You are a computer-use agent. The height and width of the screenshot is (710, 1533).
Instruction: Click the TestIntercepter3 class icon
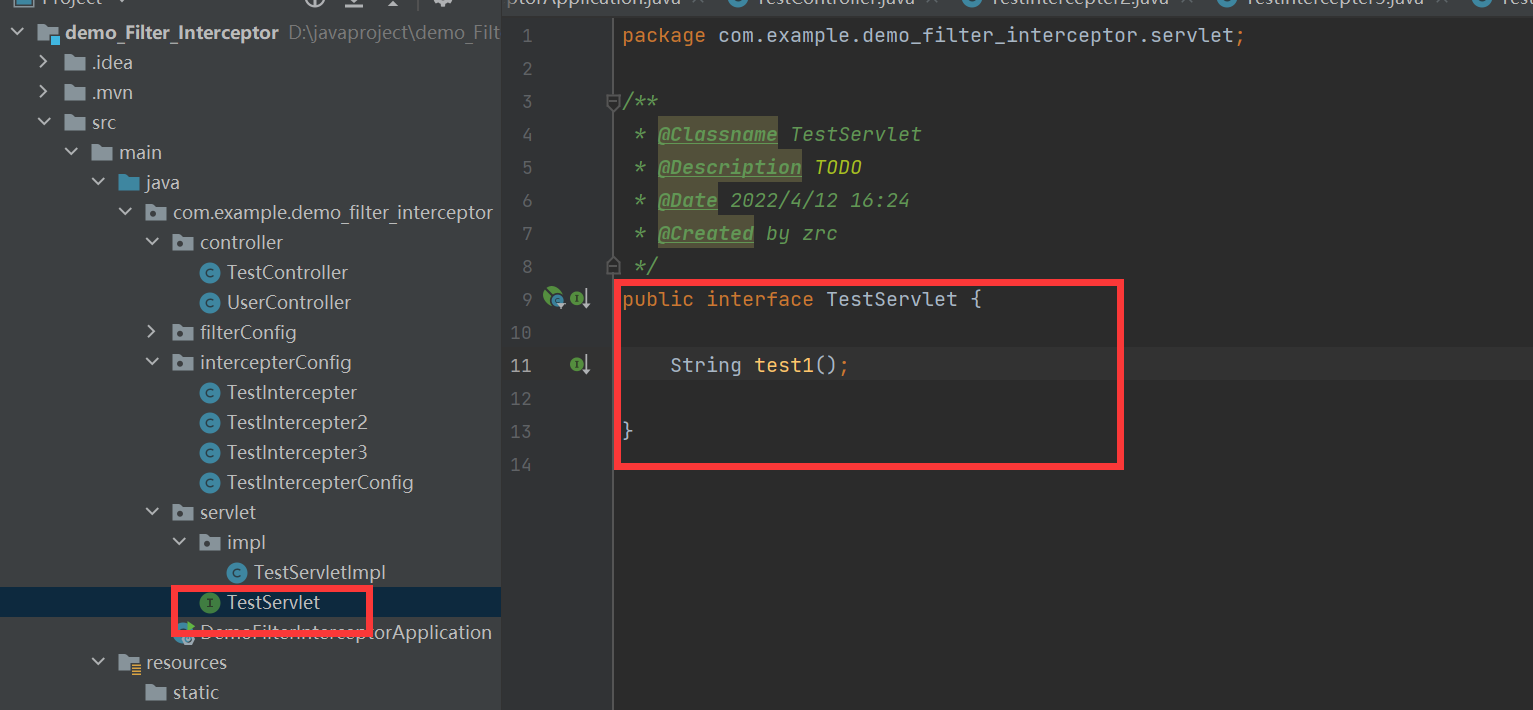[209, 453]
